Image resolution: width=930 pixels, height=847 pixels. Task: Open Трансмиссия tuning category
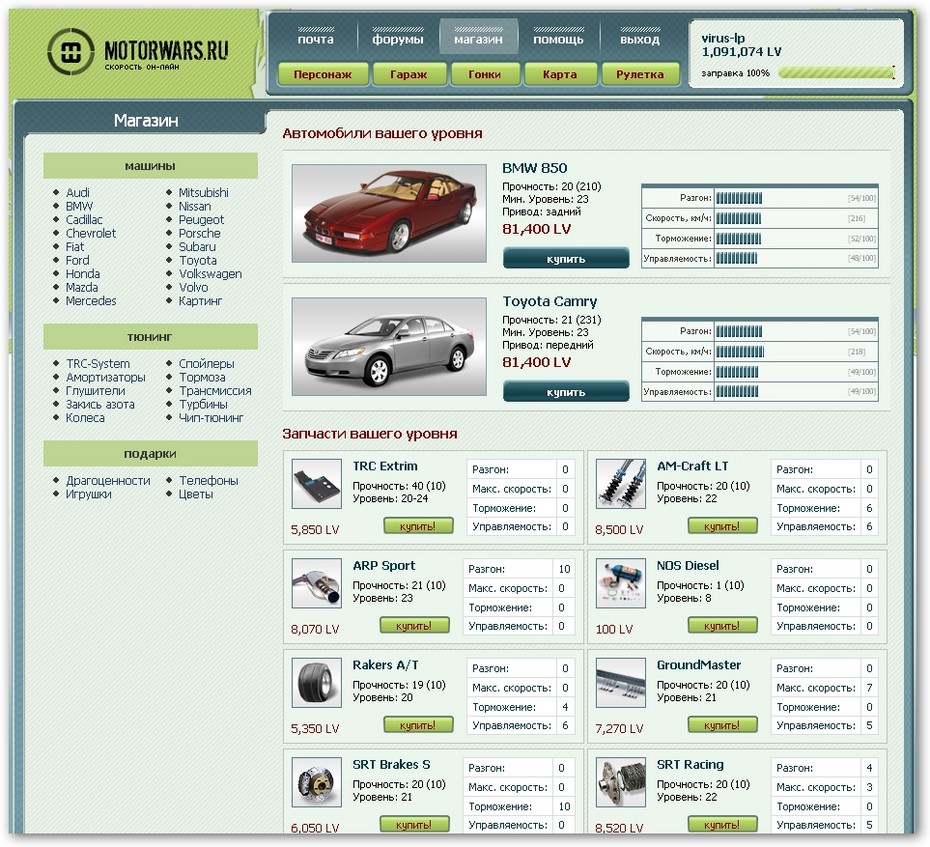(x=215, y=391)
